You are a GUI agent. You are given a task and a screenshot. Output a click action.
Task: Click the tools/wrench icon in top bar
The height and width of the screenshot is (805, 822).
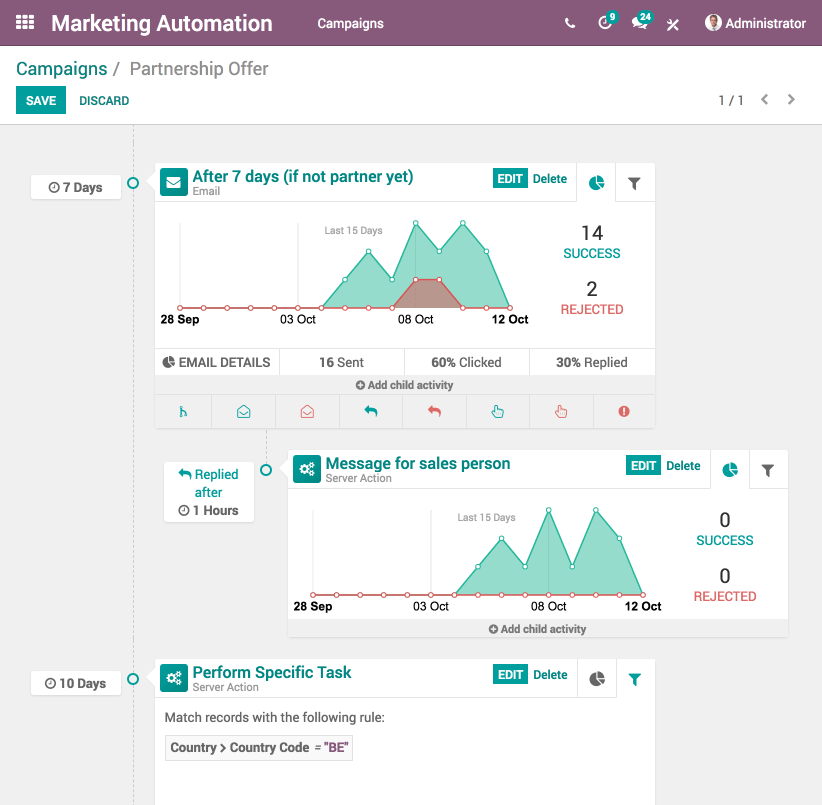(672, 23)
